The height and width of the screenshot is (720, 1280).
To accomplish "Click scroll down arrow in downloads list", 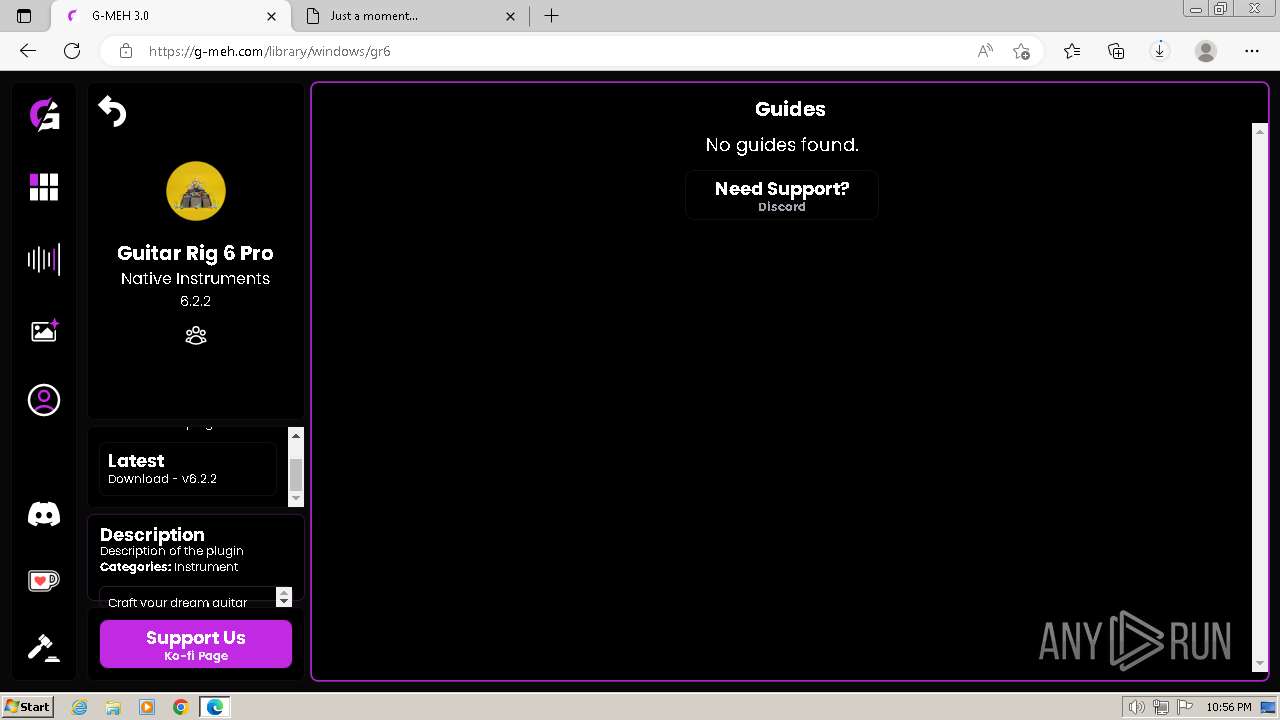I will coord(296,498).
